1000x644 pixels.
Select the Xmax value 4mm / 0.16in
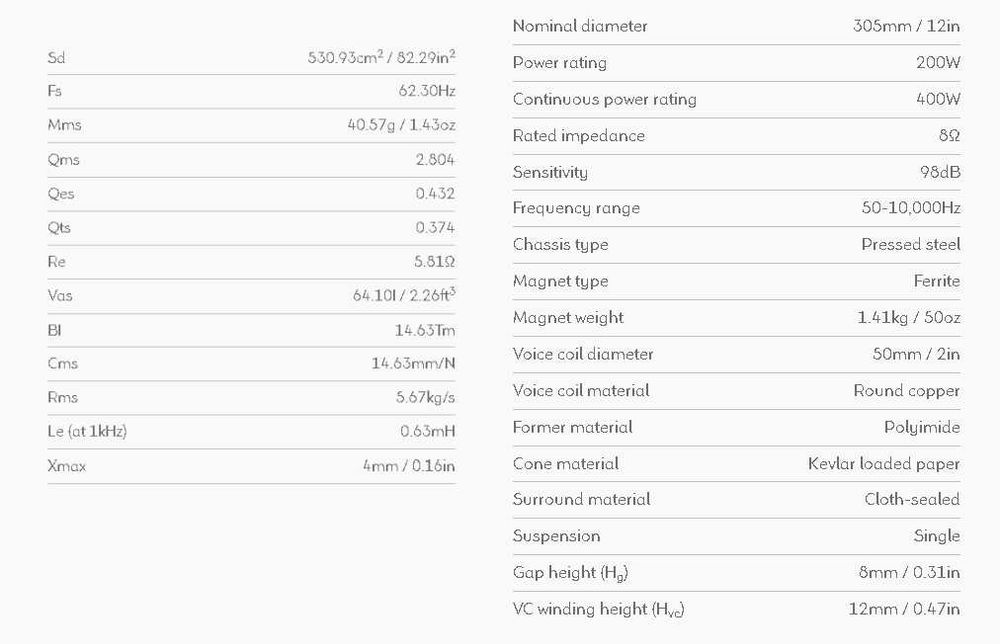(x=409, y=466)
